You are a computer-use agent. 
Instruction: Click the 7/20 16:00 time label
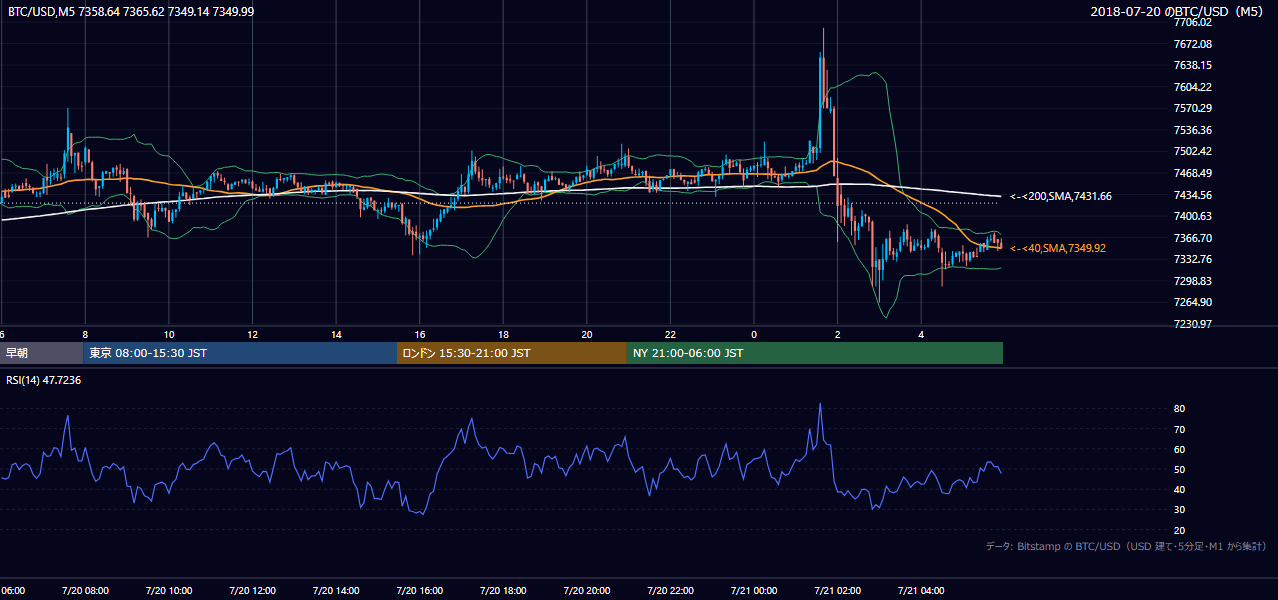click(419, 591)
